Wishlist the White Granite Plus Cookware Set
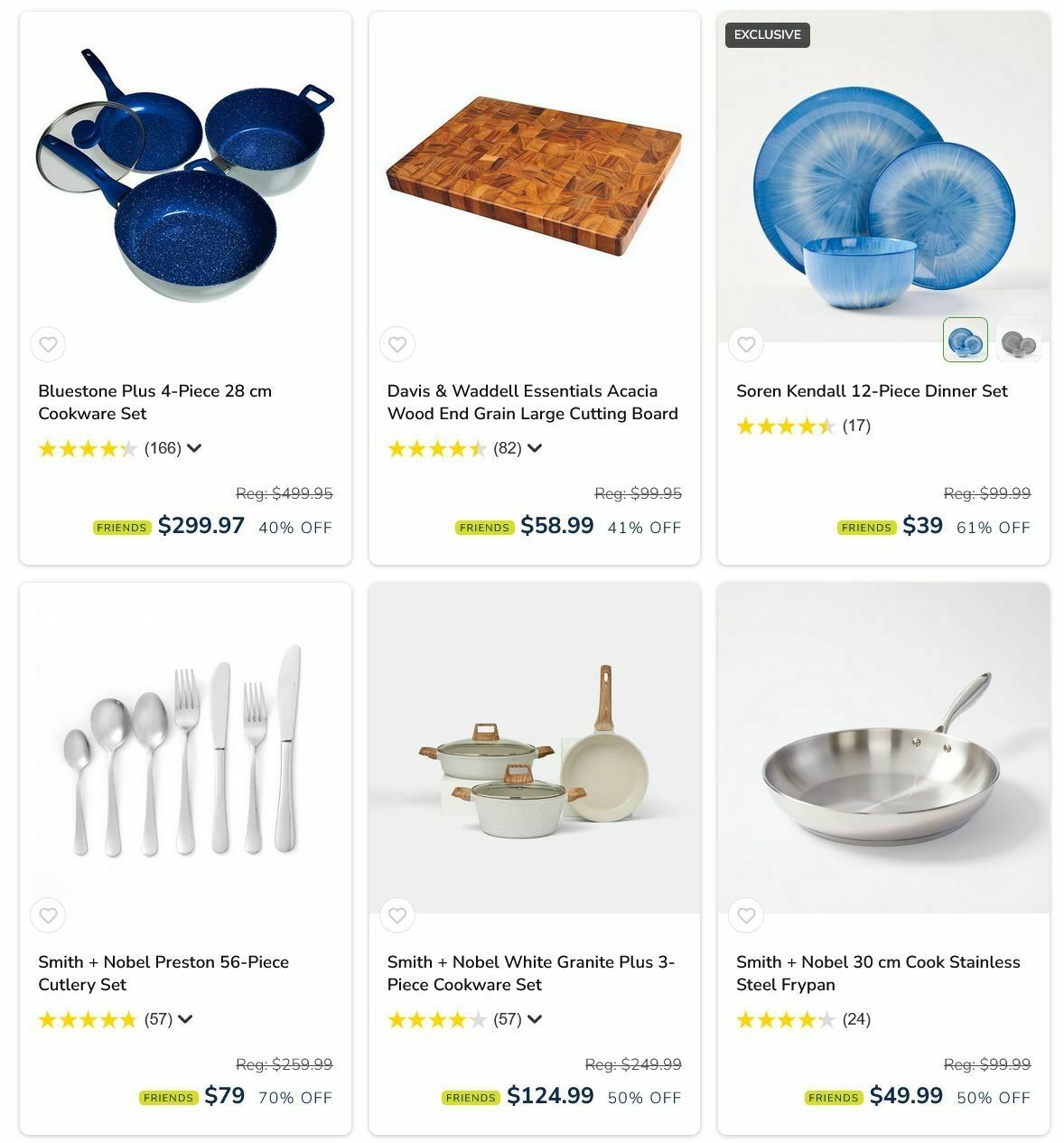The width and height of the screenshot is (1064, 1143). 397,915
